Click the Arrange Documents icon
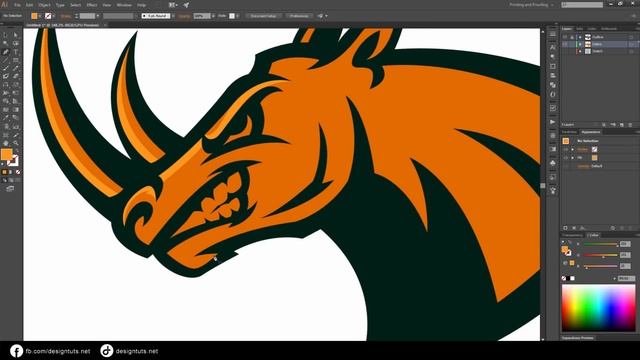The height and width of the screenshot is (360, 640). pos(173,5)
